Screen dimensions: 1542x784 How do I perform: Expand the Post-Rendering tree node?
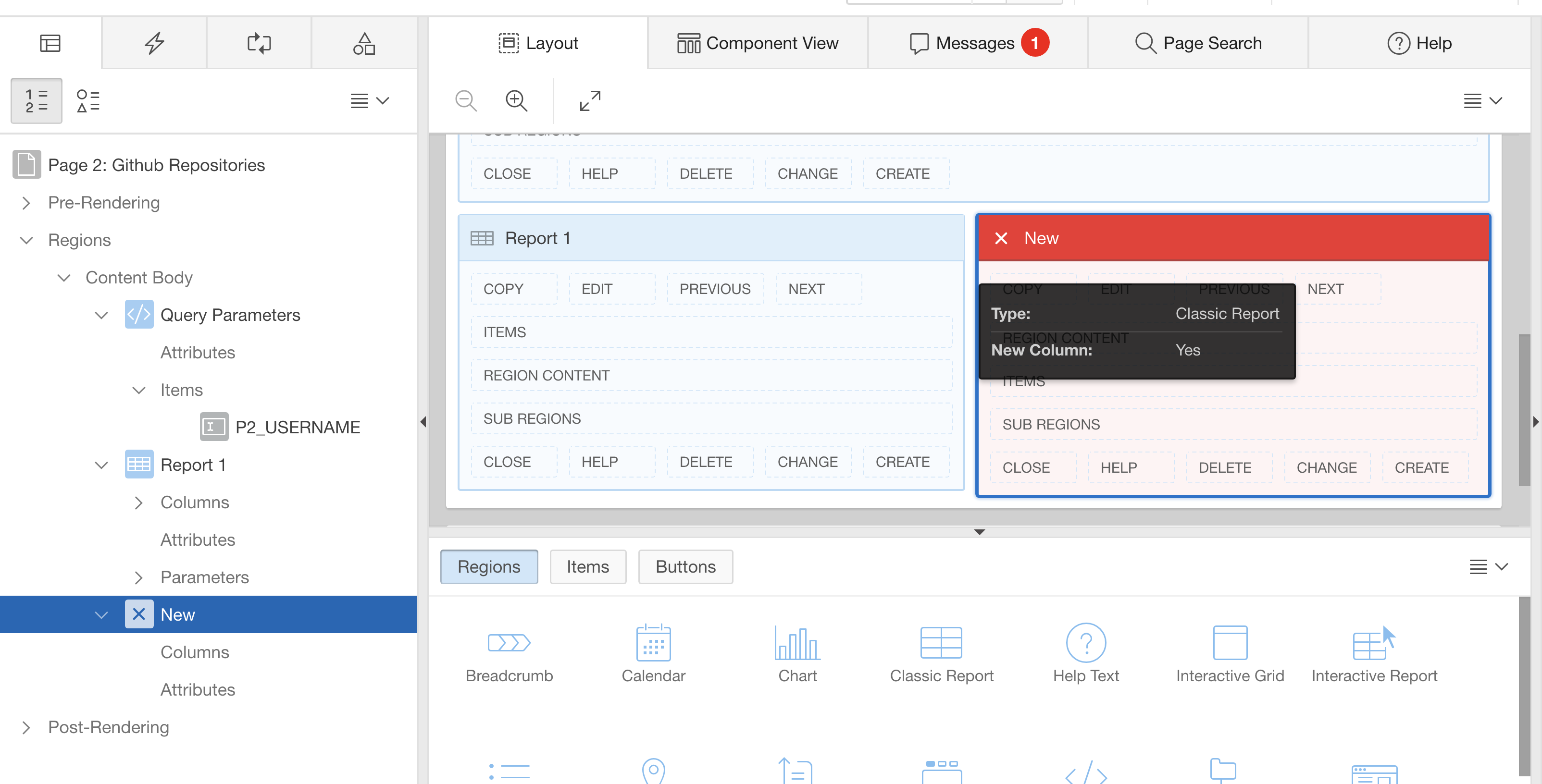[x=26, y=727]
